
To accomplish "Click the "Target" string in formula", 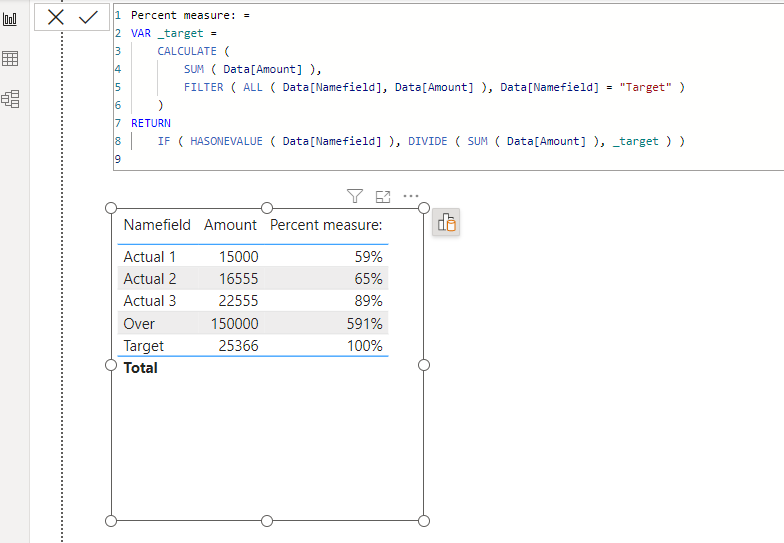I will (x=645, y=87).
